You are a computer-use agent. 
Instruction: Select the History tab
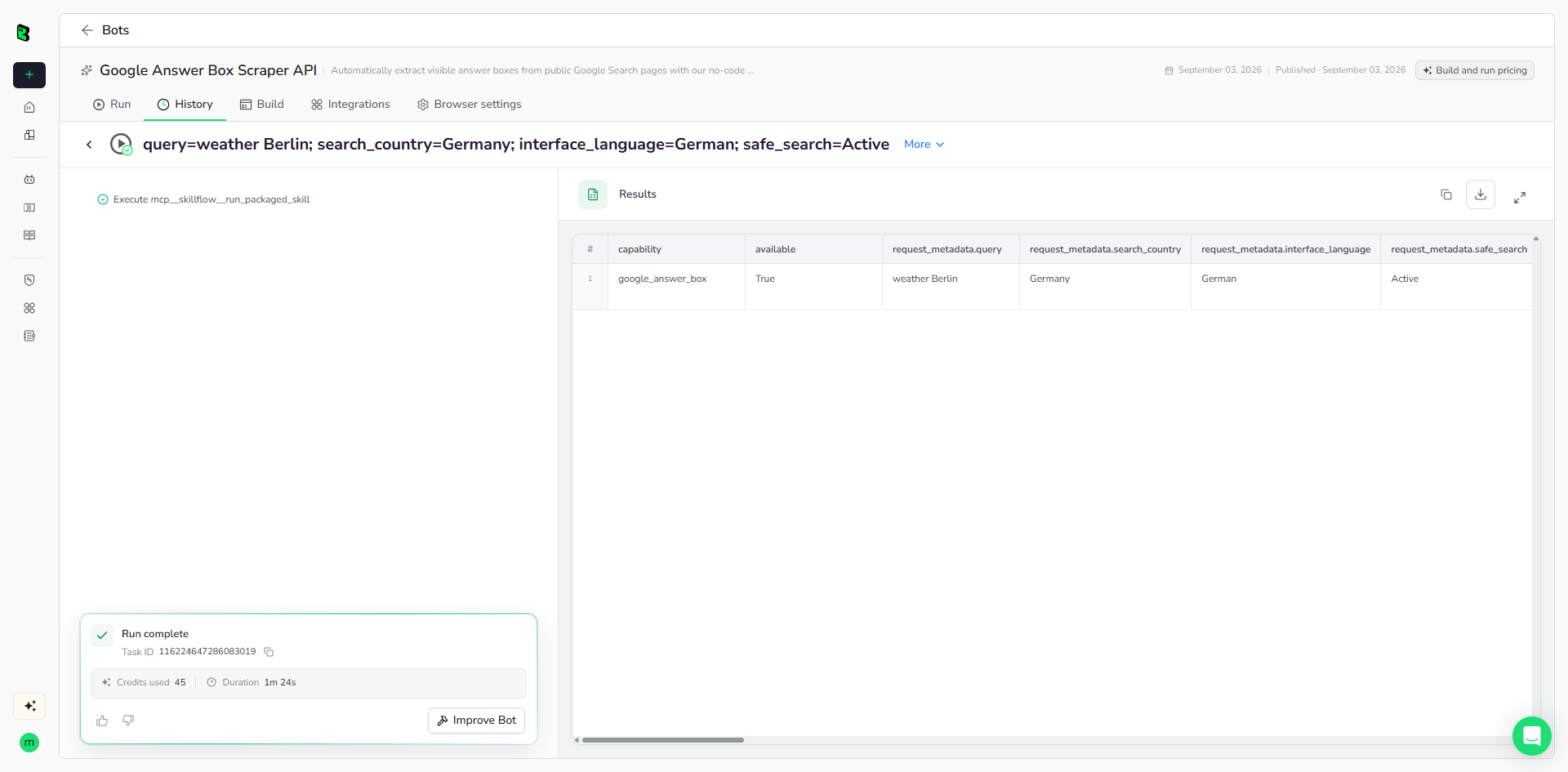[185, 105]
